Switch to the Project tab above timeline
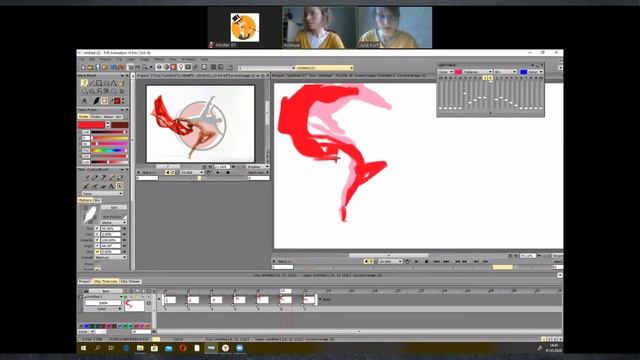This screenshot has width=640, height=360. tap(85, 282)
